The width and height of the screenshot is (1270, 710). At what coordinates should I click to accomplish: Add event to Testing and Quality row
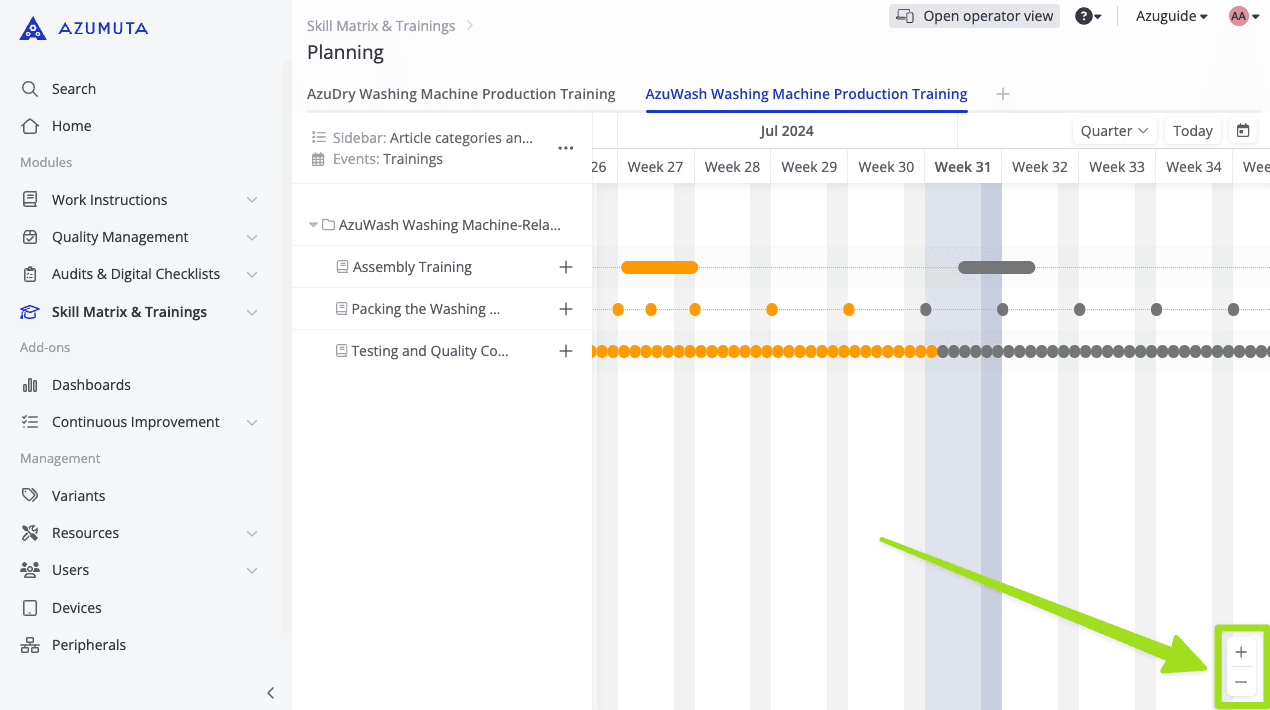(566, 351)
